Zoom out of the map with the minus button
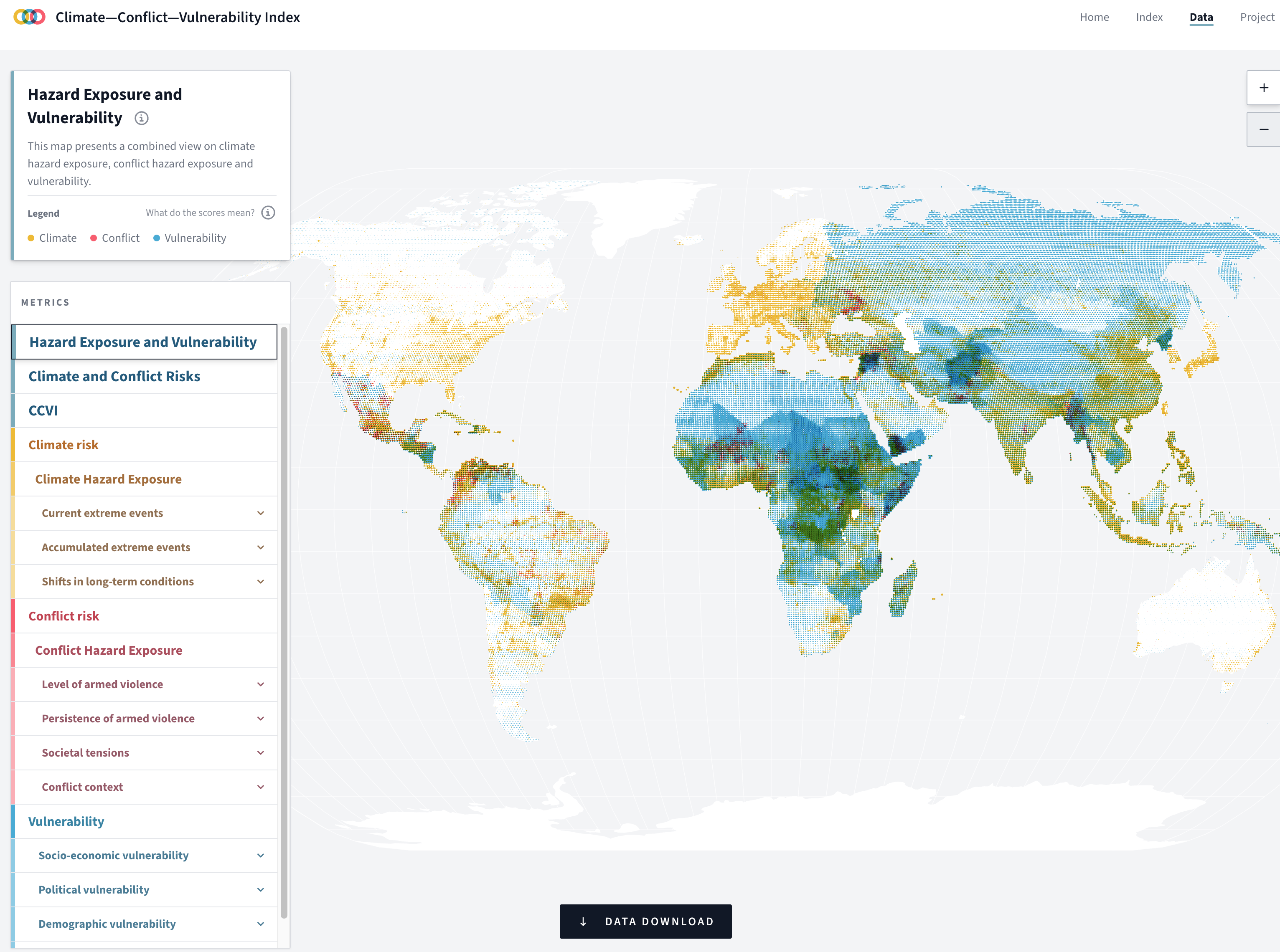This screenshot has width=1280, height=952. coord(1264,129)
